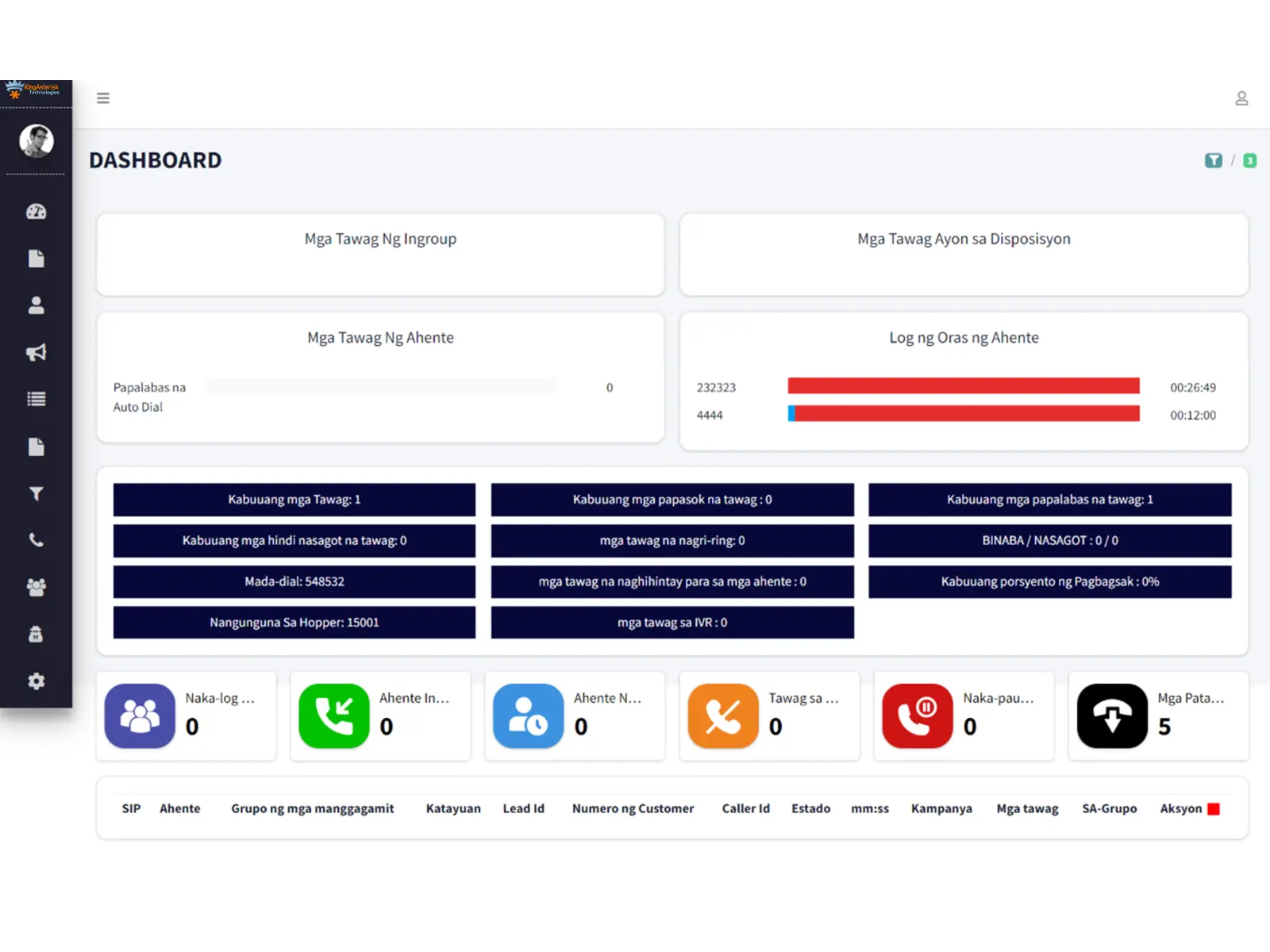
Task: Click the KingAsterisk logo
Action: [x=32, y=90]
